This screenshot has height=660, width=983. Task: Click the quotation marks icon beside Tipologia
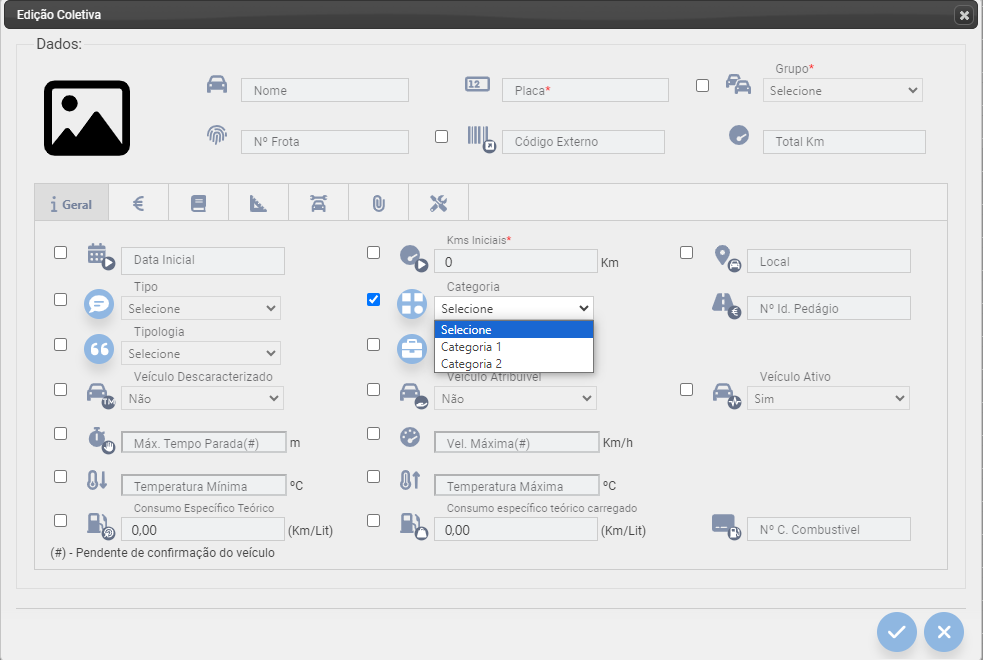(x=99, y=349)
